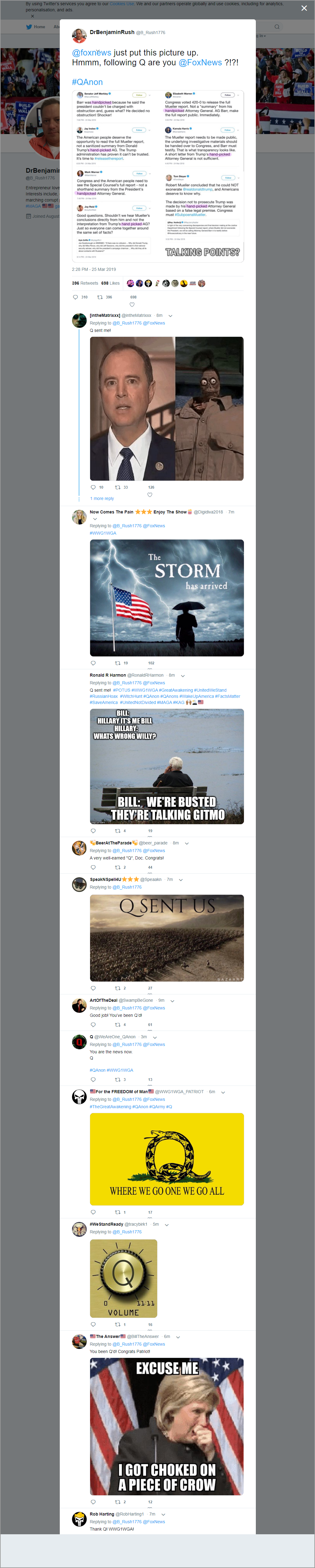View the 698 Likes list
Viewport: 315px width, 1568px height.
[x=110, y=283]
